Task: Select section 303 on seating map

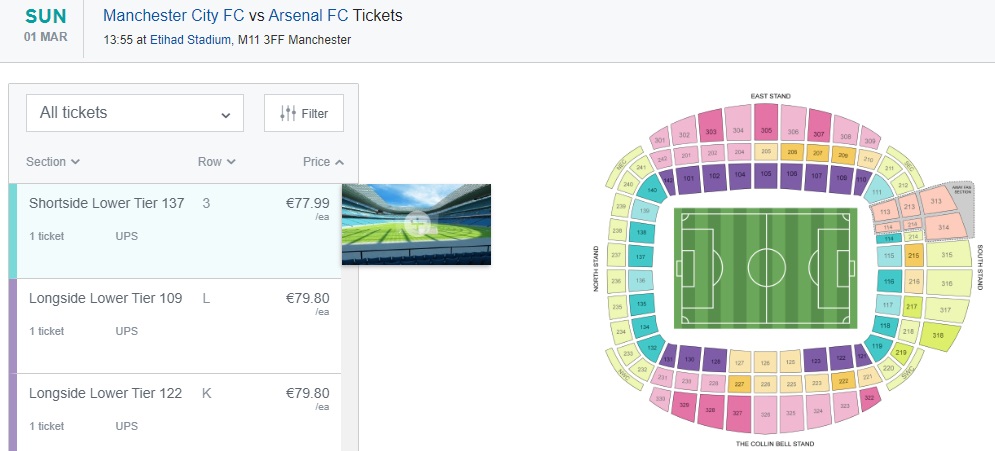Action: point(711,131)
